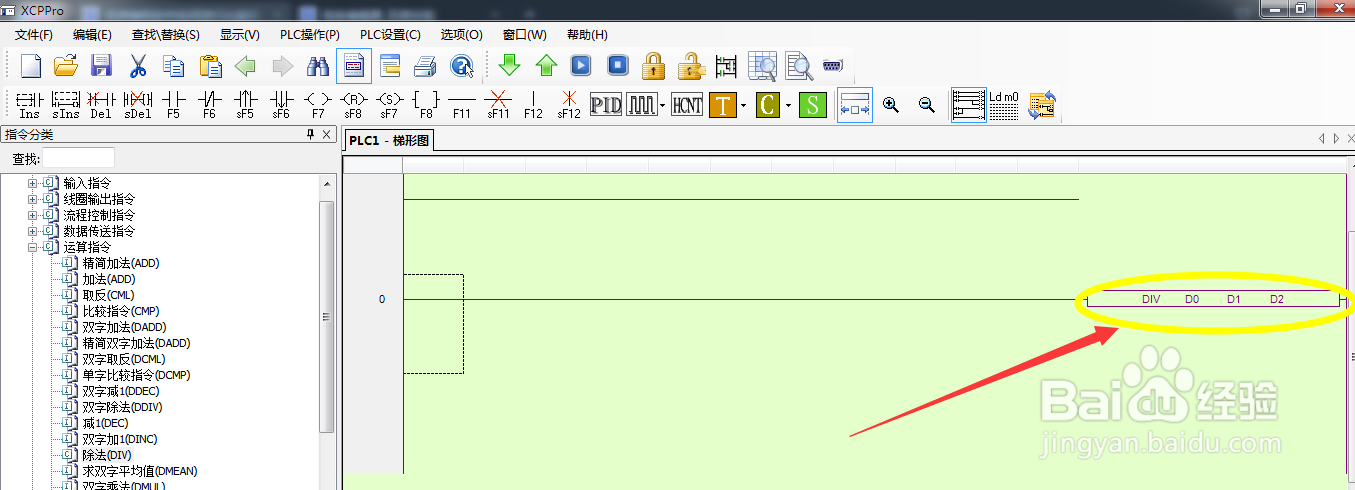Draw vertical line F12
The height and width of the screenshot is (490, 1355).
coord(533,104)
